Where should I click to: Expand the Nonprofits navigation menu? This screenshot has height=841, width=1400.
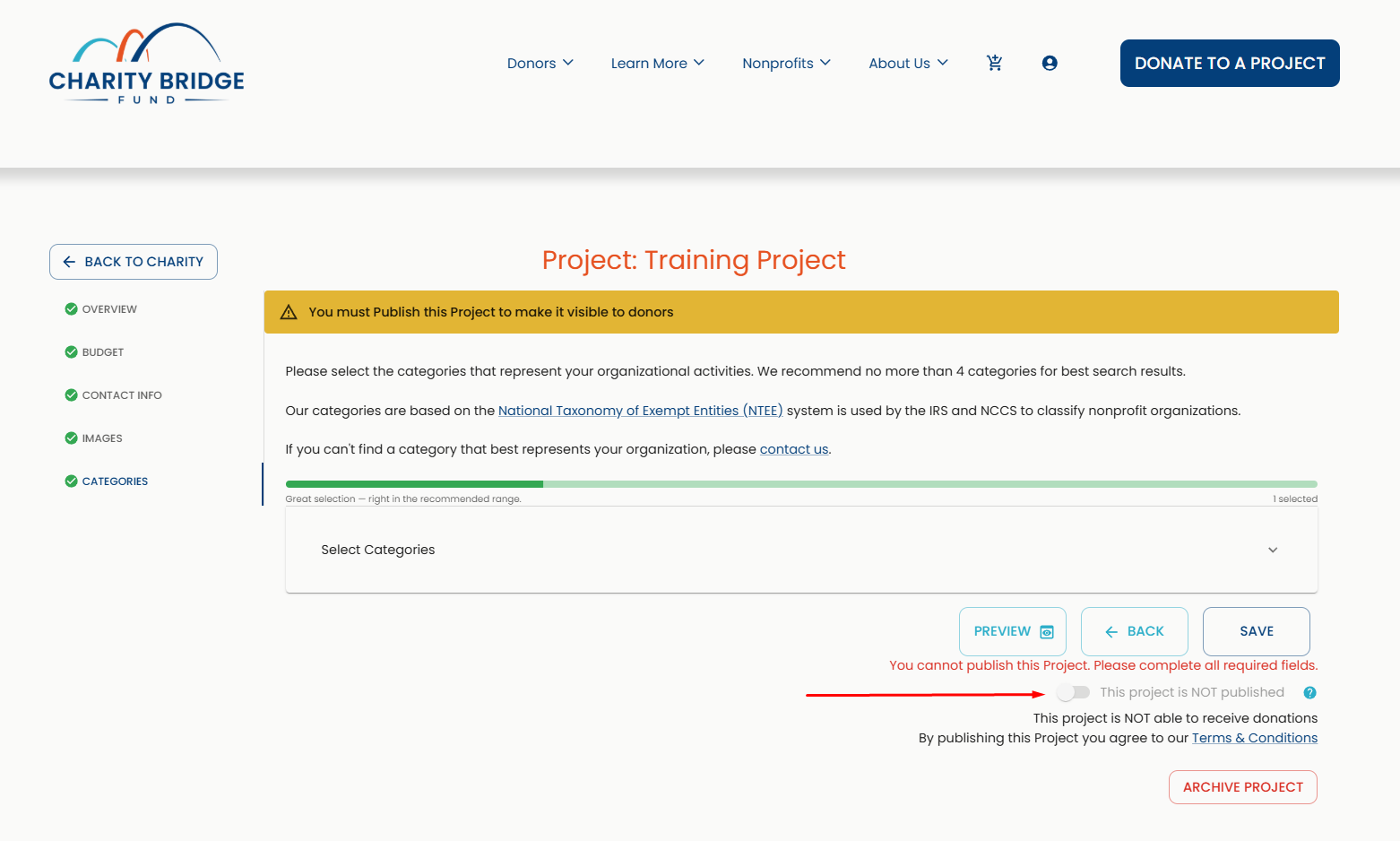coord(787,63)
